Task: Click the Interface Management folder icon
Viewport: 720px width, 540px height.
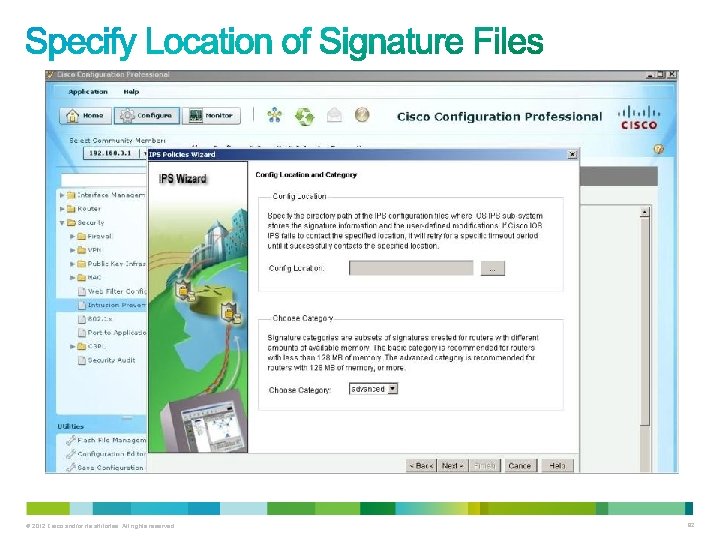Action: point(71,195)
